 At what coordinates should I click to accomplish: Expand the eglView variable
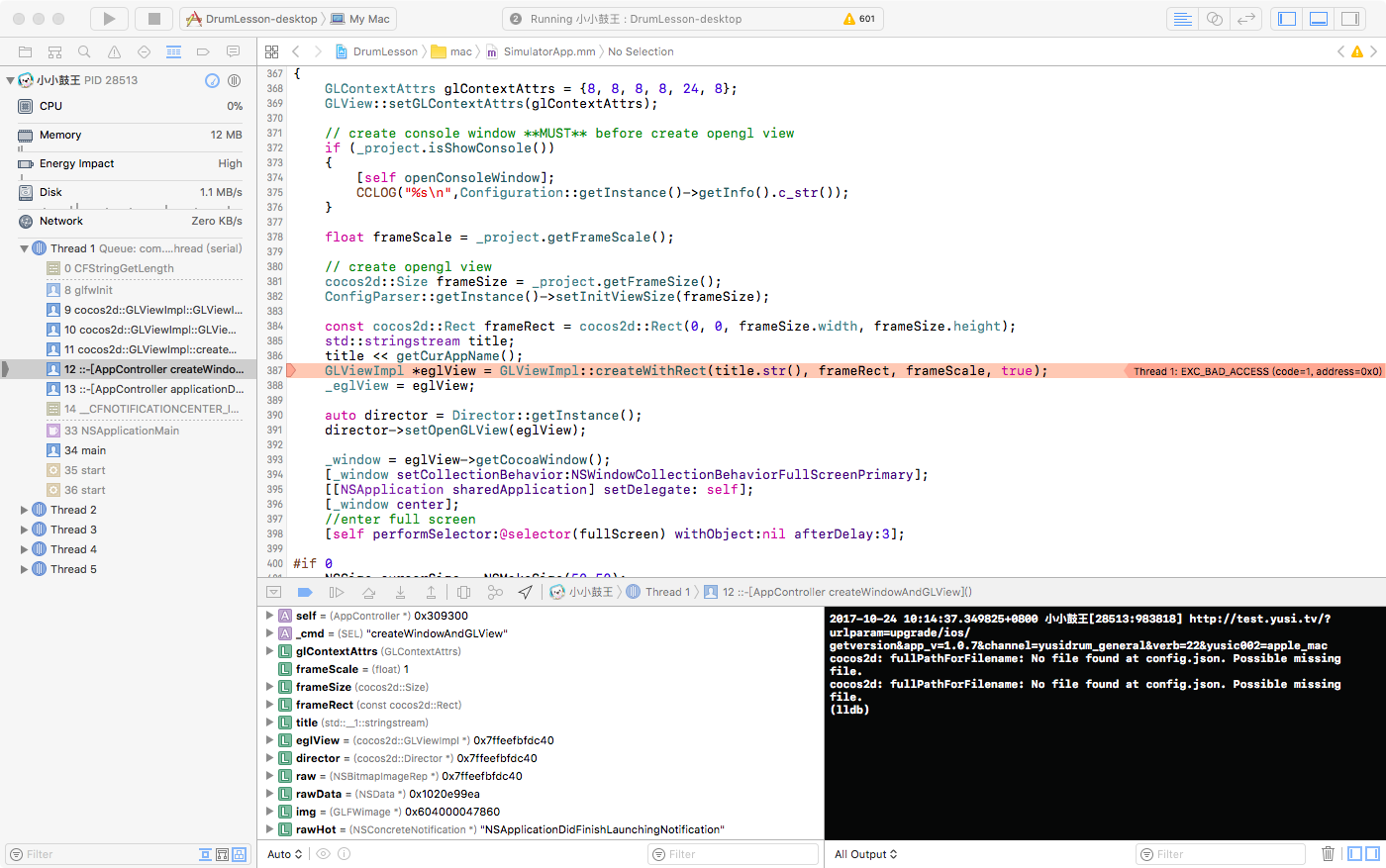269,740
